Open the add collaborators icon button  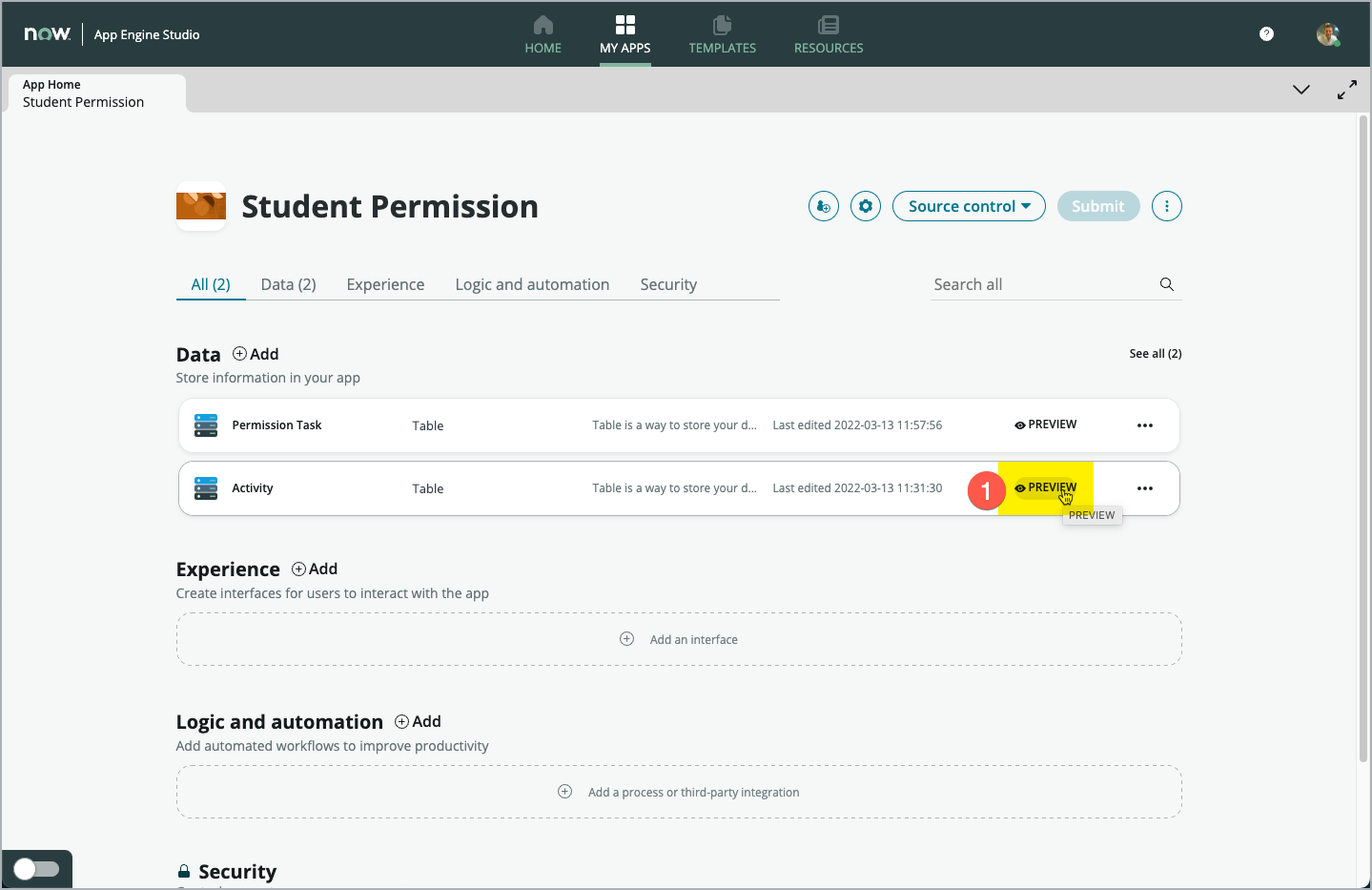click(824, 206)
